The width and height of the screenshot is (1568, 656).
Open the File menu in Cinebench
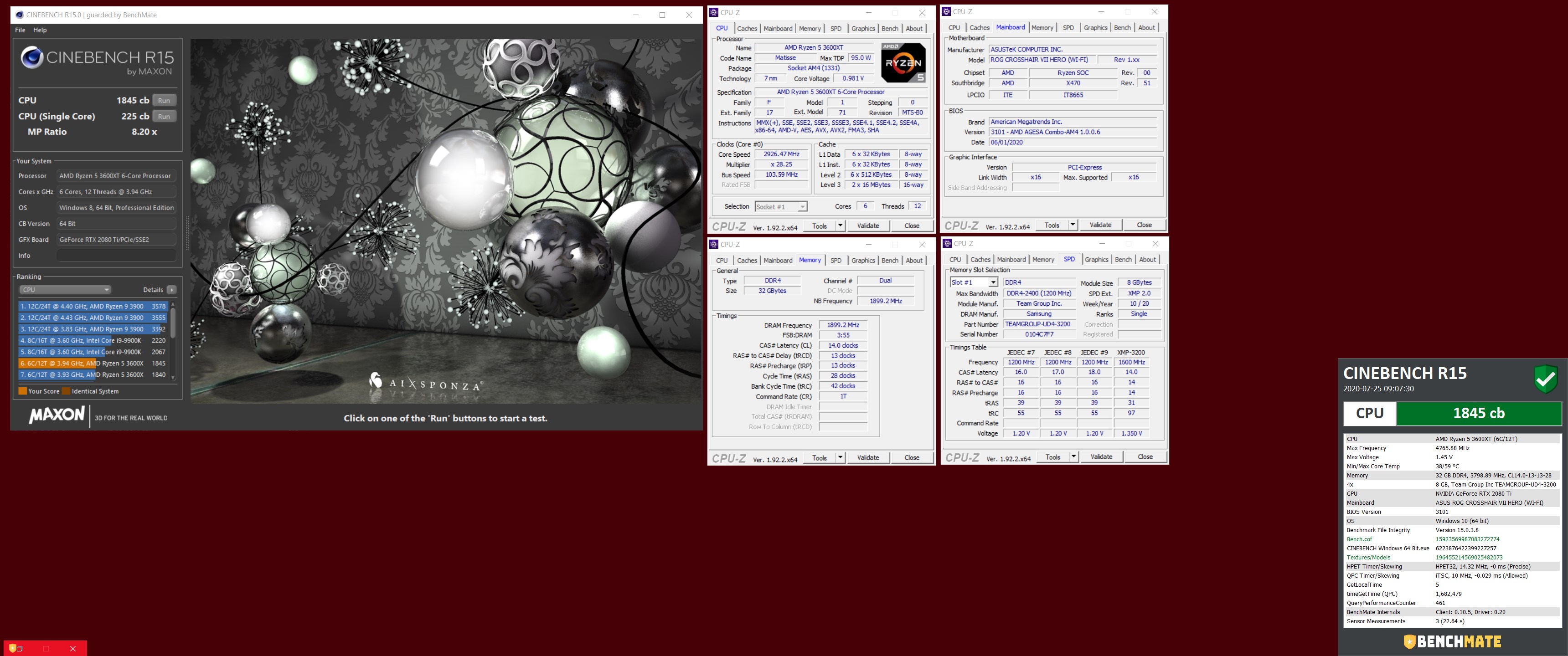tap(20, 30)
